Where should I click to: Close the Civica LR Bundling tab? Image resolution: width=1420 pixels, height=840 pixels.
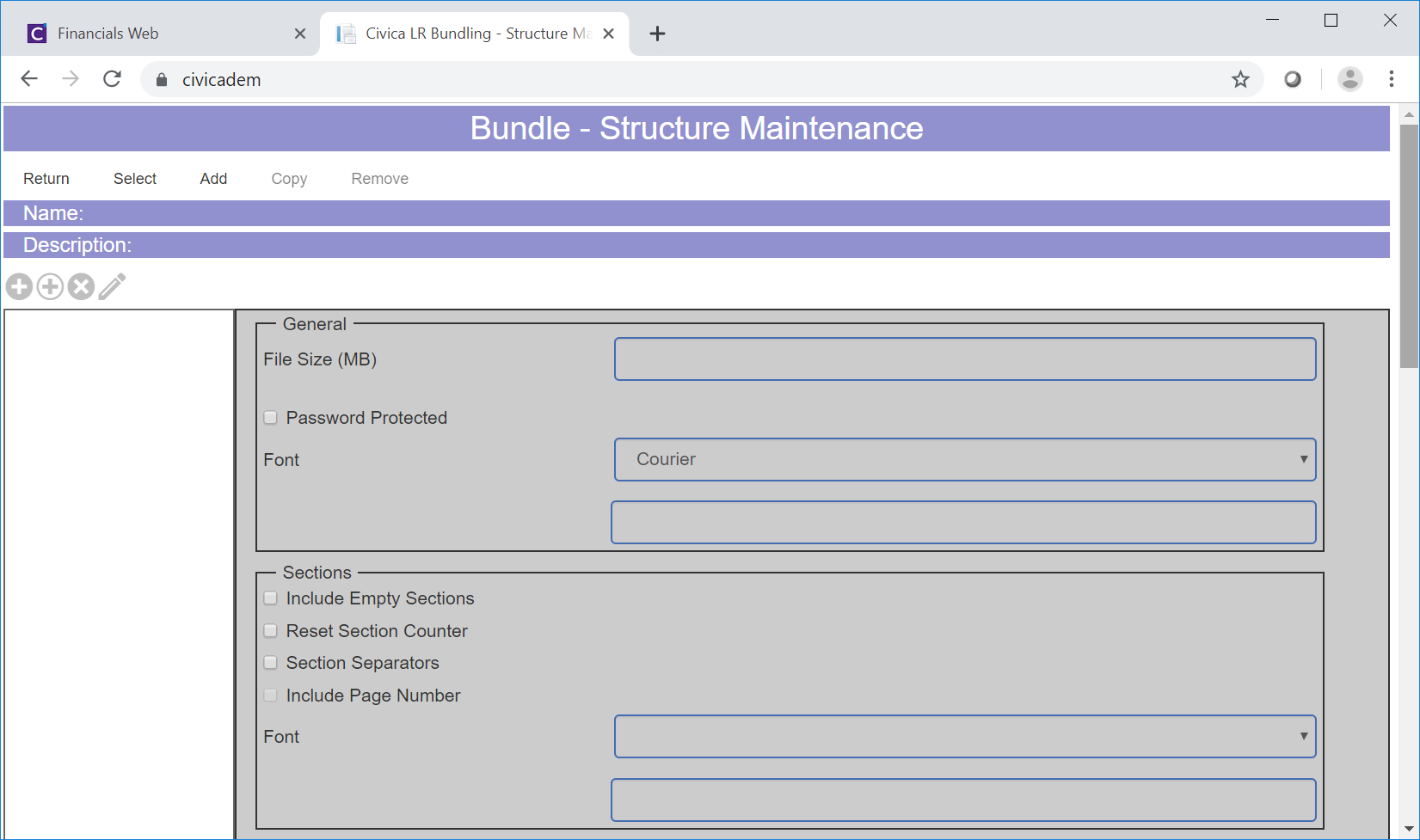(x=608, y=34)
